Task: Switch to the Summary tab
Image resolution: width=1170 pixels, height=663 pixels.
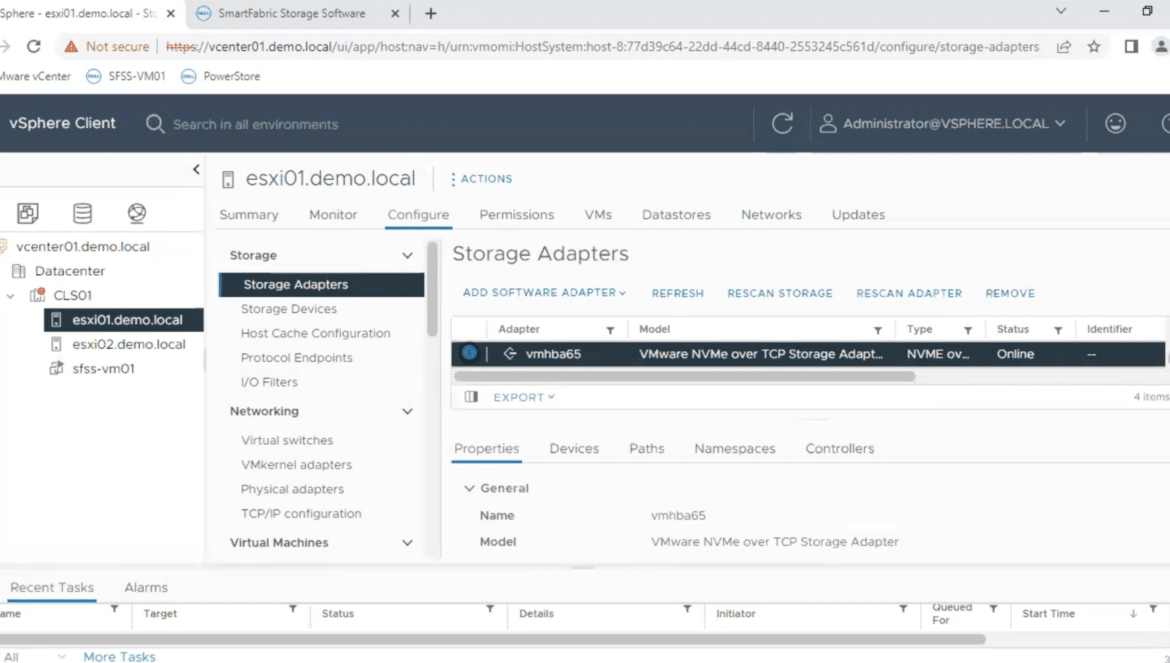Action: (248, 215)
